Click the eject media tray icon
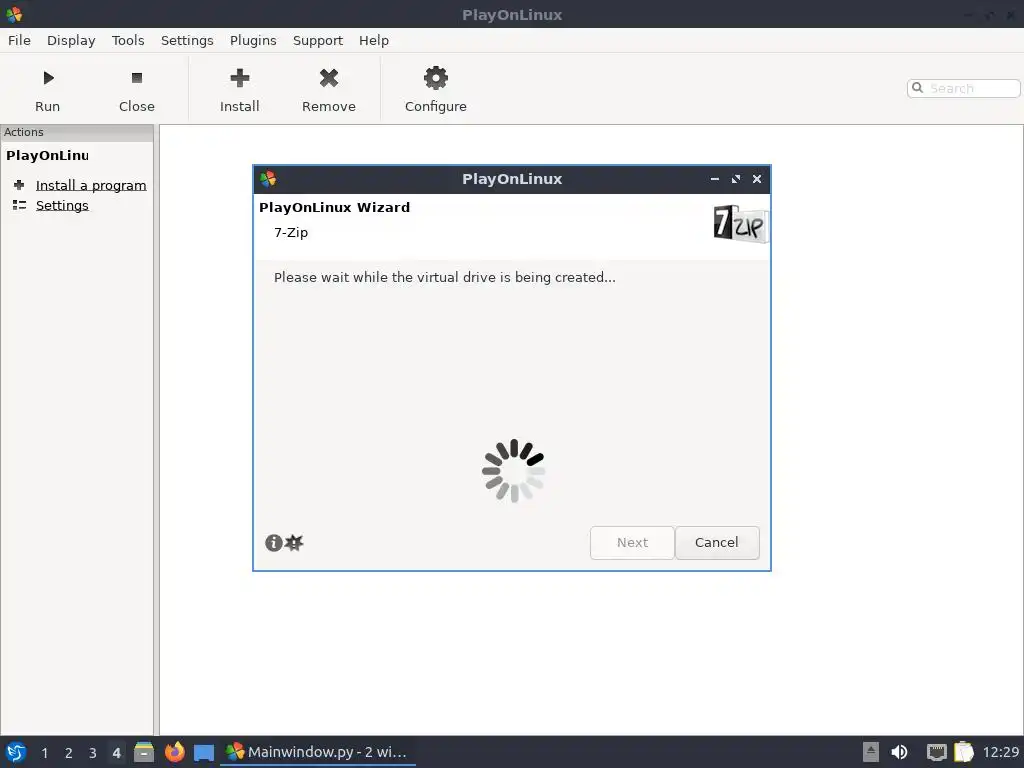The image size is (1024, 768). click(871, 752)
